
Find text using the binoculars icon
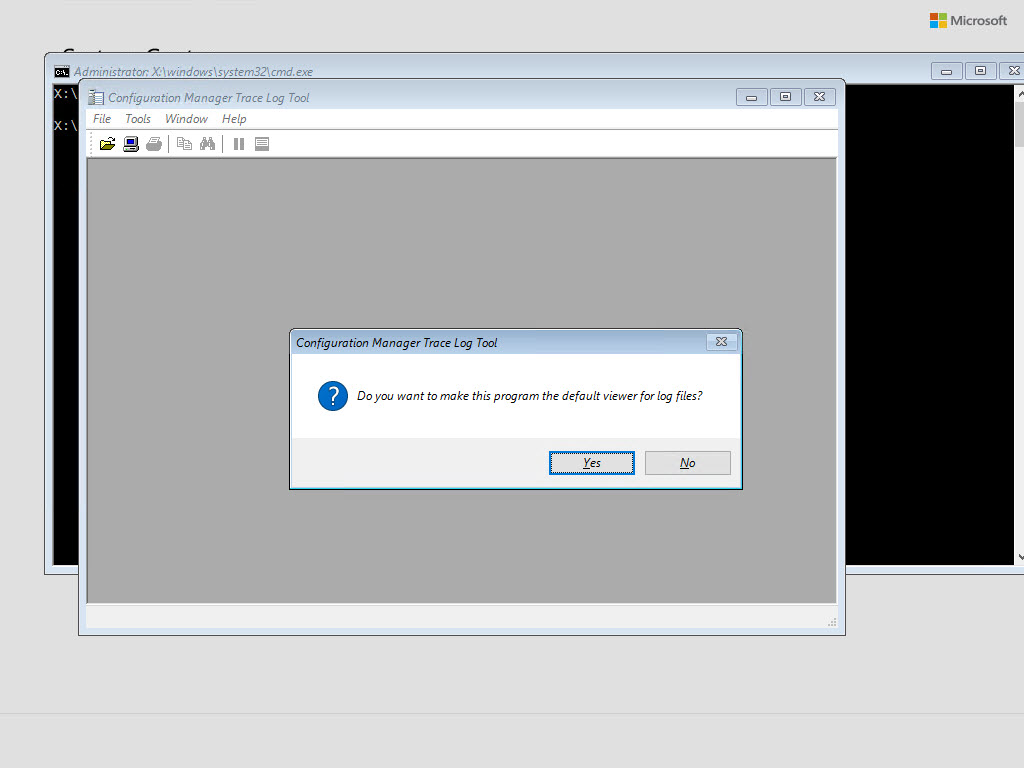pyautogui.click(x=207, y=143)
